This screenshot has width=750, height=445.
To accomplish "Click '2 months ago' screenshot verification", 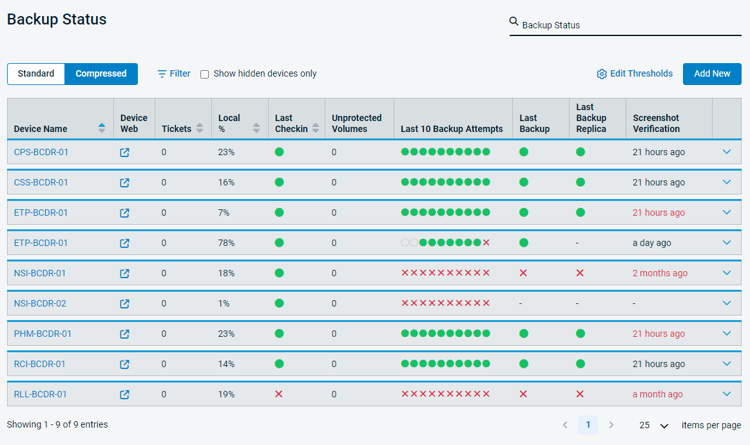I will click(x=660, y=273).
